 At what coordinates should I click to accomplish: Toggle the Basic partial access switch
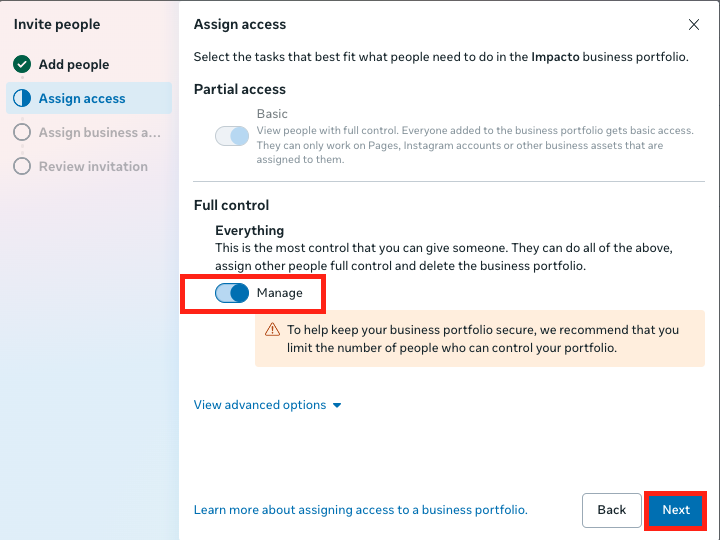click(232, 136)
